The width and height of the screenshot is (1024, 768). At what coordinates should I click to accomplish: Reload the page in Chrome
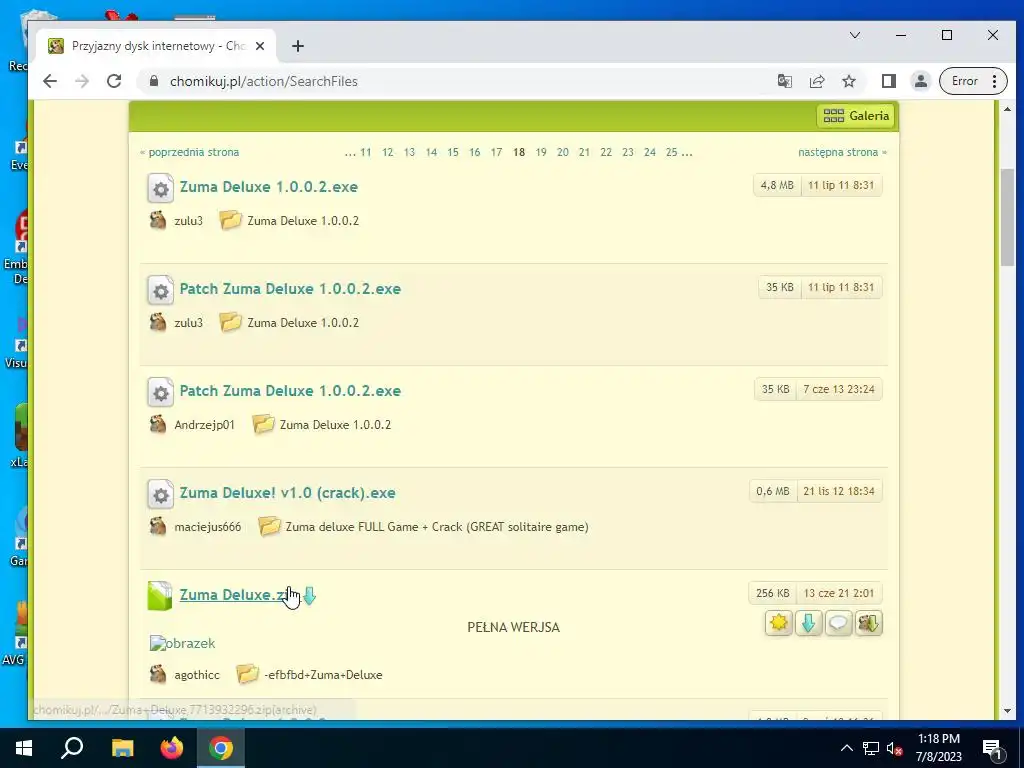click(114, 81)
